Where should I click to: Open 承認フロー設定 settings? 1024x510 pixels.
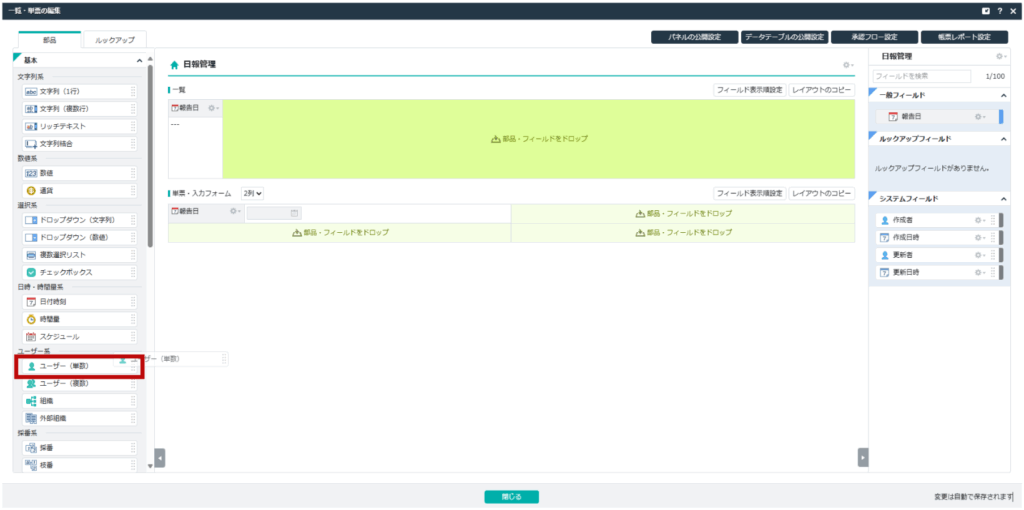pos(875,37)
